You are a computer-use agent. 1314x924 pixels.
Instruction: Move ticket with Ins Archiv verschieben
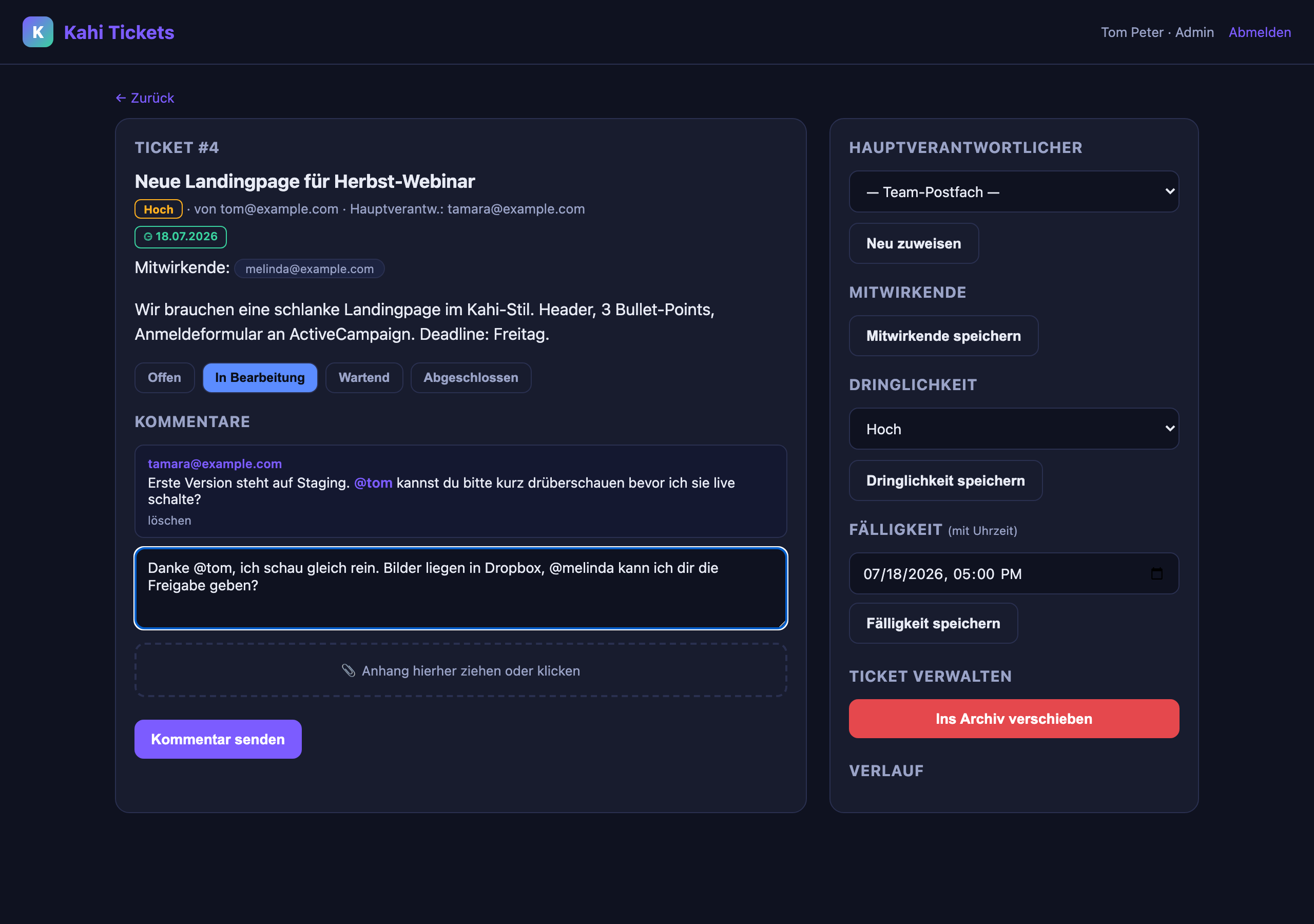[x=1014, y=719]
